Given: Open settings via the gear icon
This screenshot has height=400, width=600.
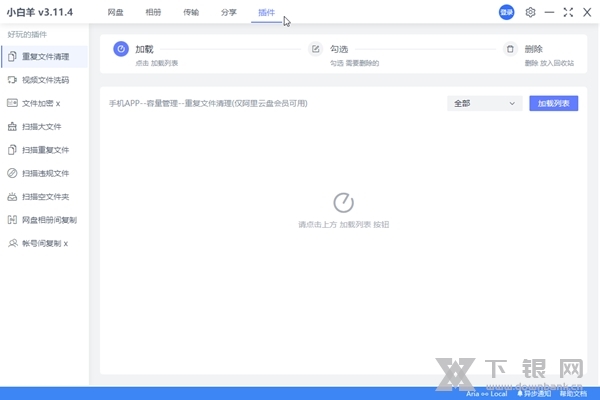Looking at the screenshot, I should coord(530,12).
